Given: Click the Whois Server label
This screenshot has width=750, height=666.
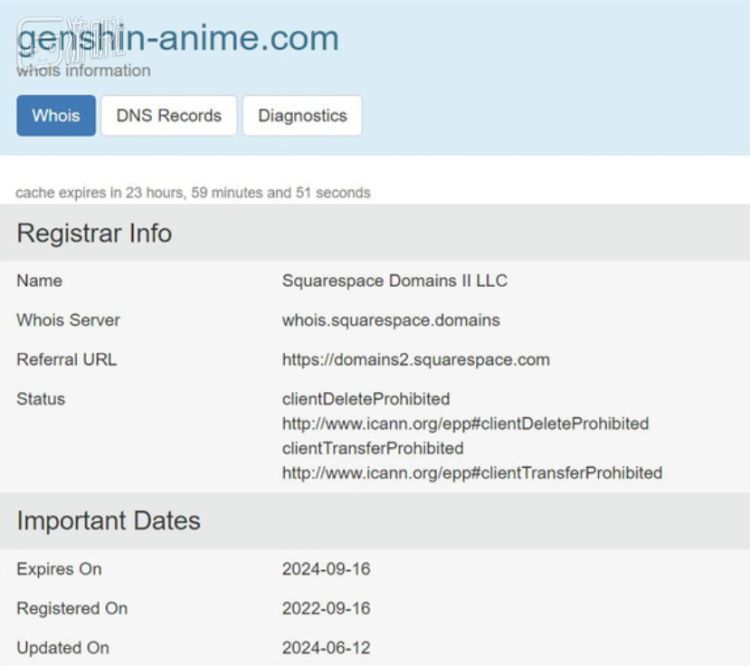Looking at the screenshot, I should click(x=68, y=320).
